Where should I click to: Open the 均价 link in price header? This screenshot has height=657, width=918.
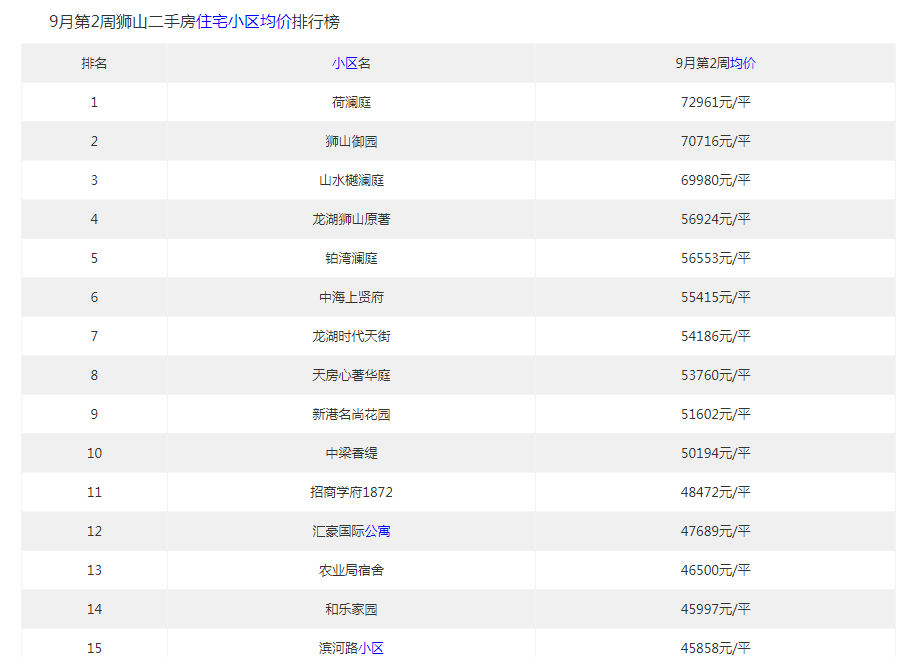pos(742,63)
